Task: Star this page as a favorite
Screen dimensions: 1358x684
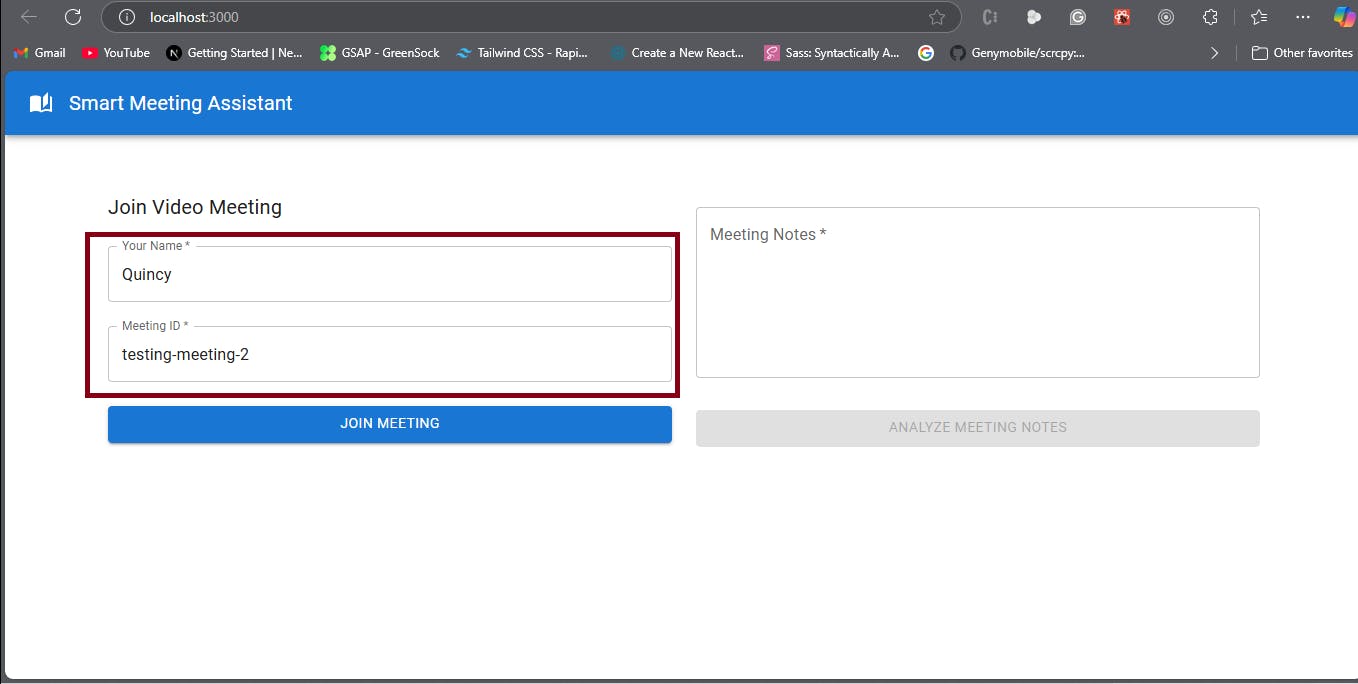Action: click(936, 17)
